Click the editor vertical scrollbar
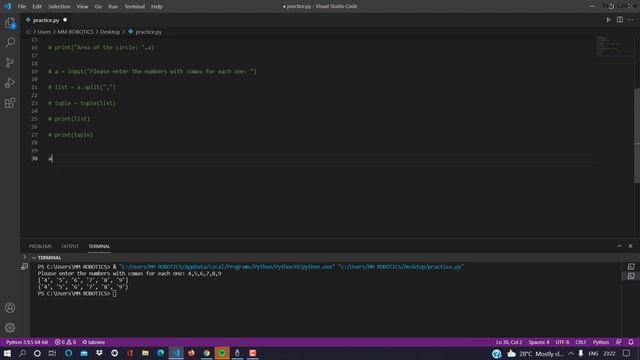The height and width of the screenshot is (360, 640). pos(637,136)
